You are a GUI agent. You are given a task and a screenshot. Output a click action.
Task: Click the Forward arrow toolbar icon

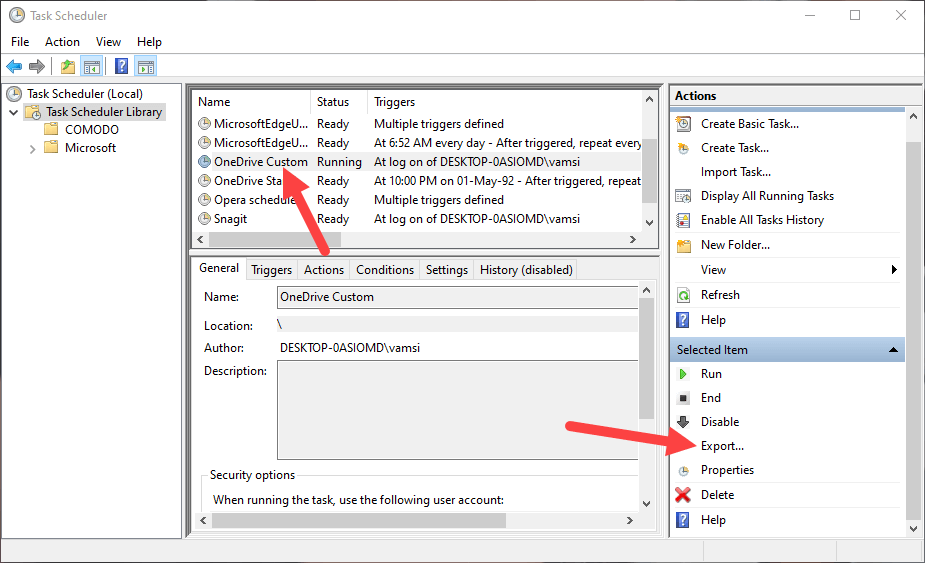(37, 66)
